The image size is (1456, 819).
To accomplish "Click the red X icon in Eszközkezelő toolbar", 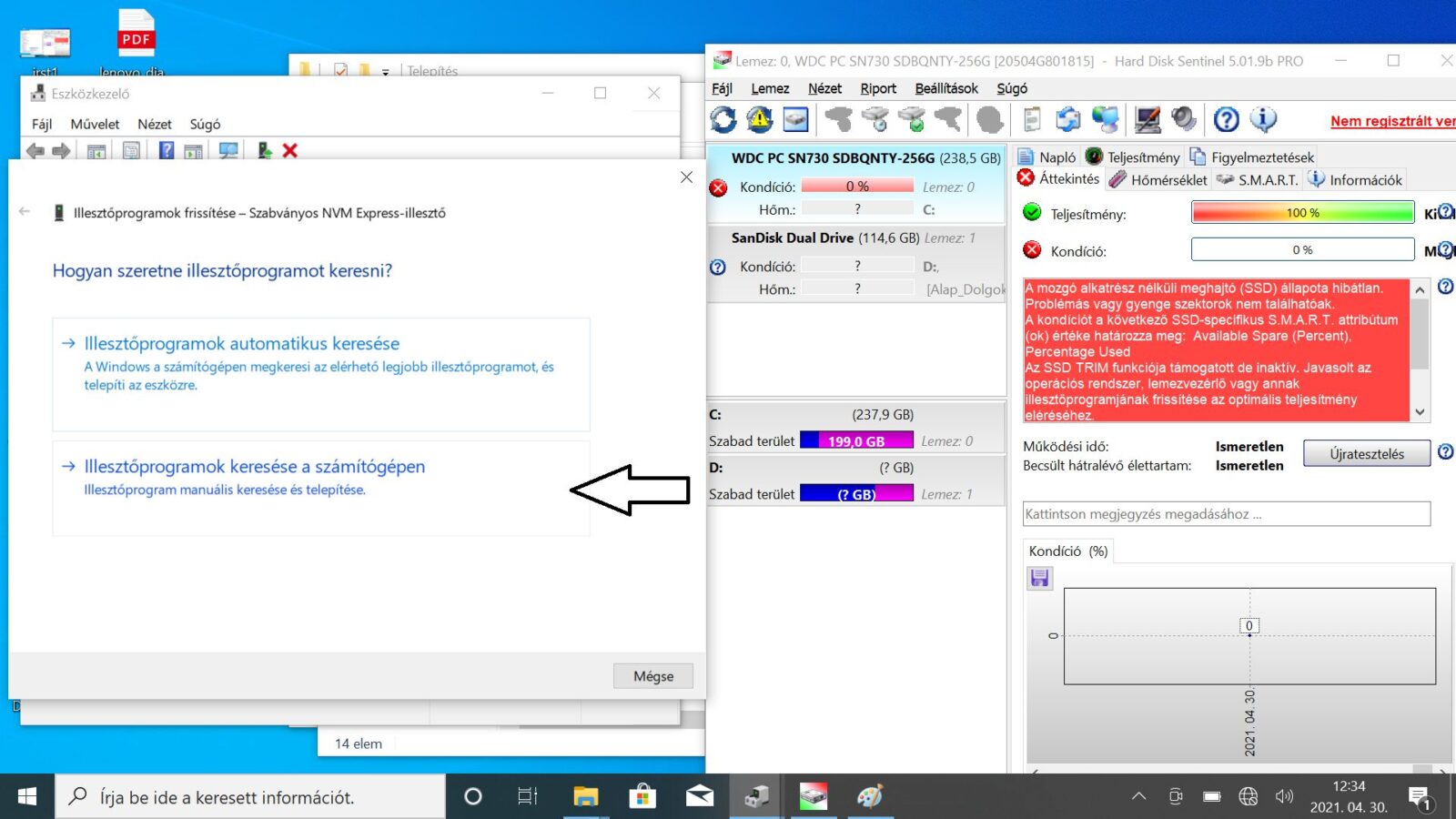I will click(x=290, y=151).
